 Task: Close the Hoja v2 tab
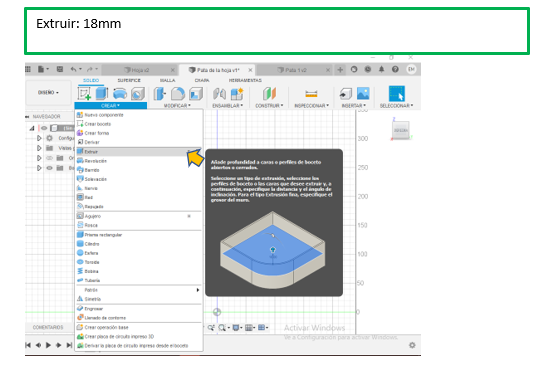click(x=173, y=70)
